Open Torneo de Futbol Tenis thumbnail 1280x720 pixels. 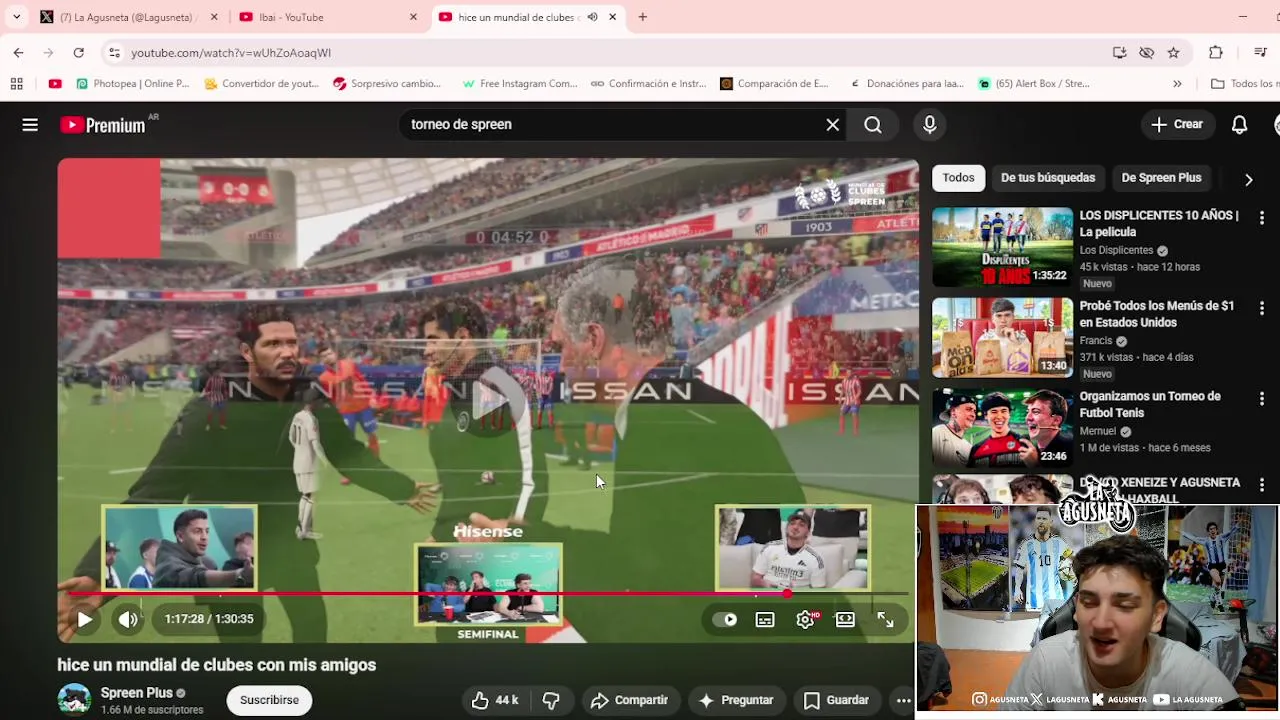(1002, 428)
